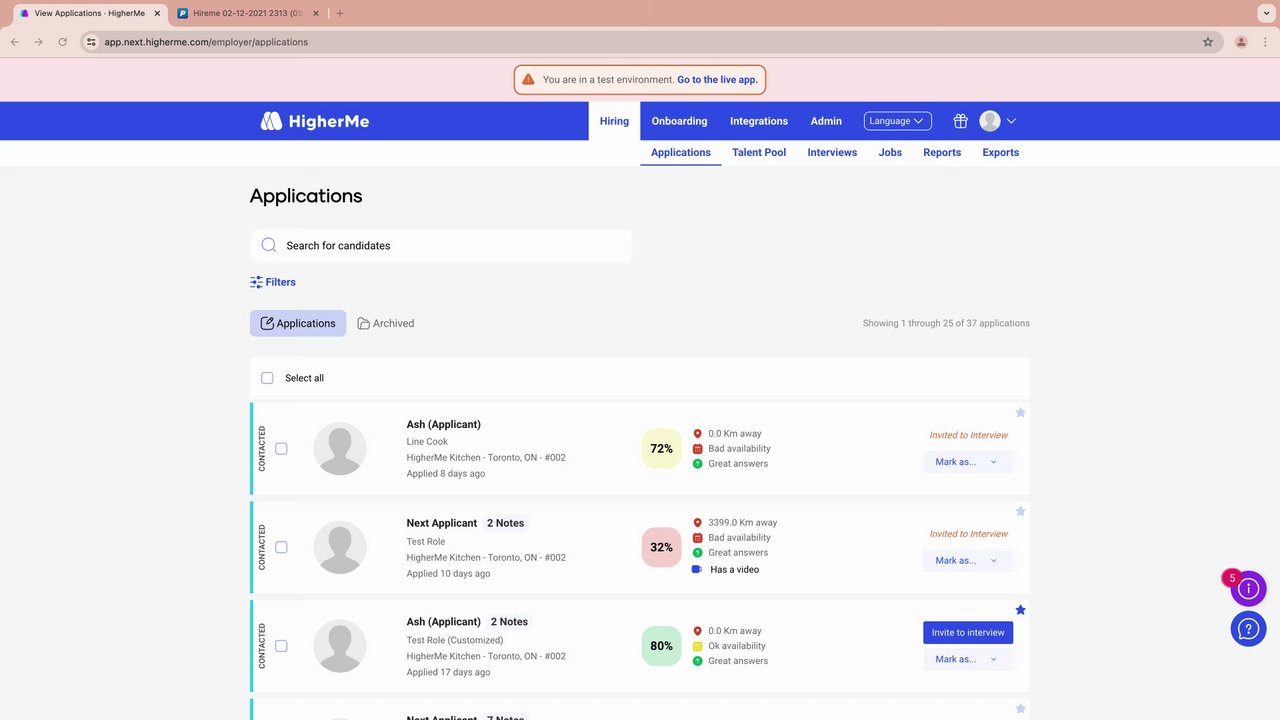1280x720 pixels.
Task: Click 'Has a video' label
Action: pyautogui.click(x=734, y=569)
